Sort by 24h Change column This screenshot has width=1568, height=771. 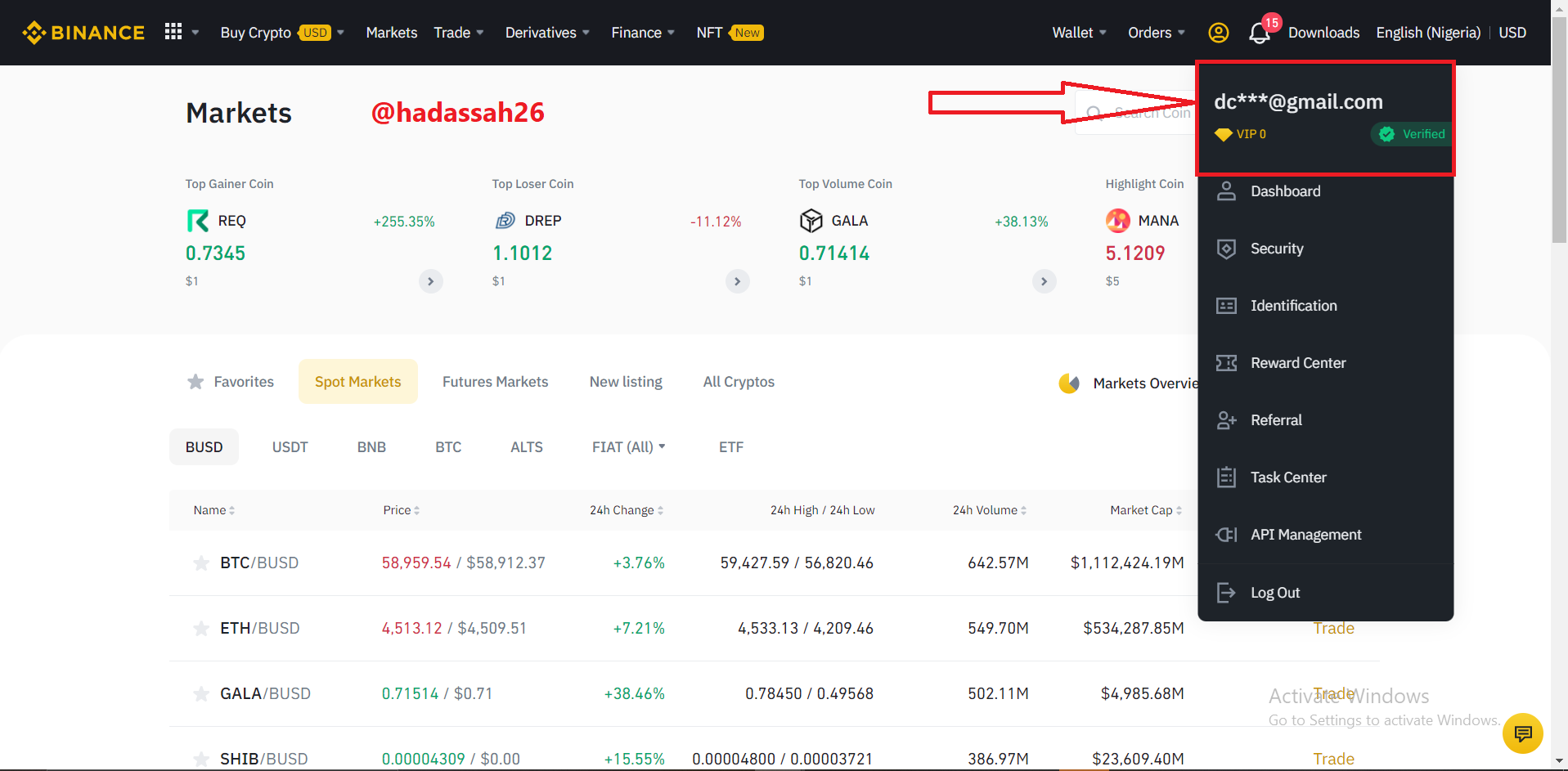(627, 510)
